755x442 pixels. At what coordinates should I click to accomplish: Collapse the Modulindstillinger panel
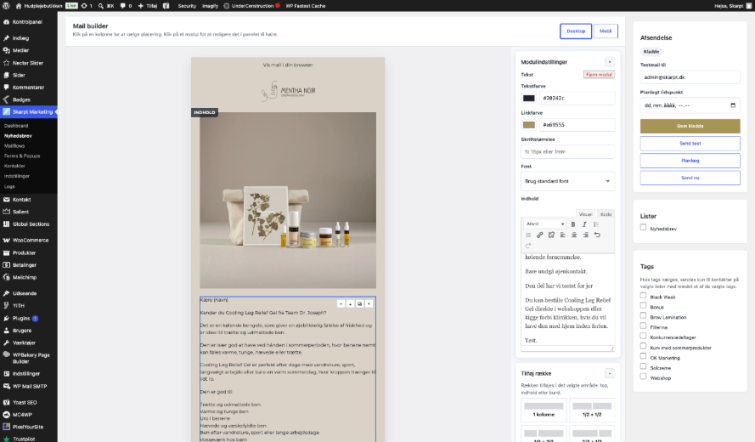coord(610,62)
